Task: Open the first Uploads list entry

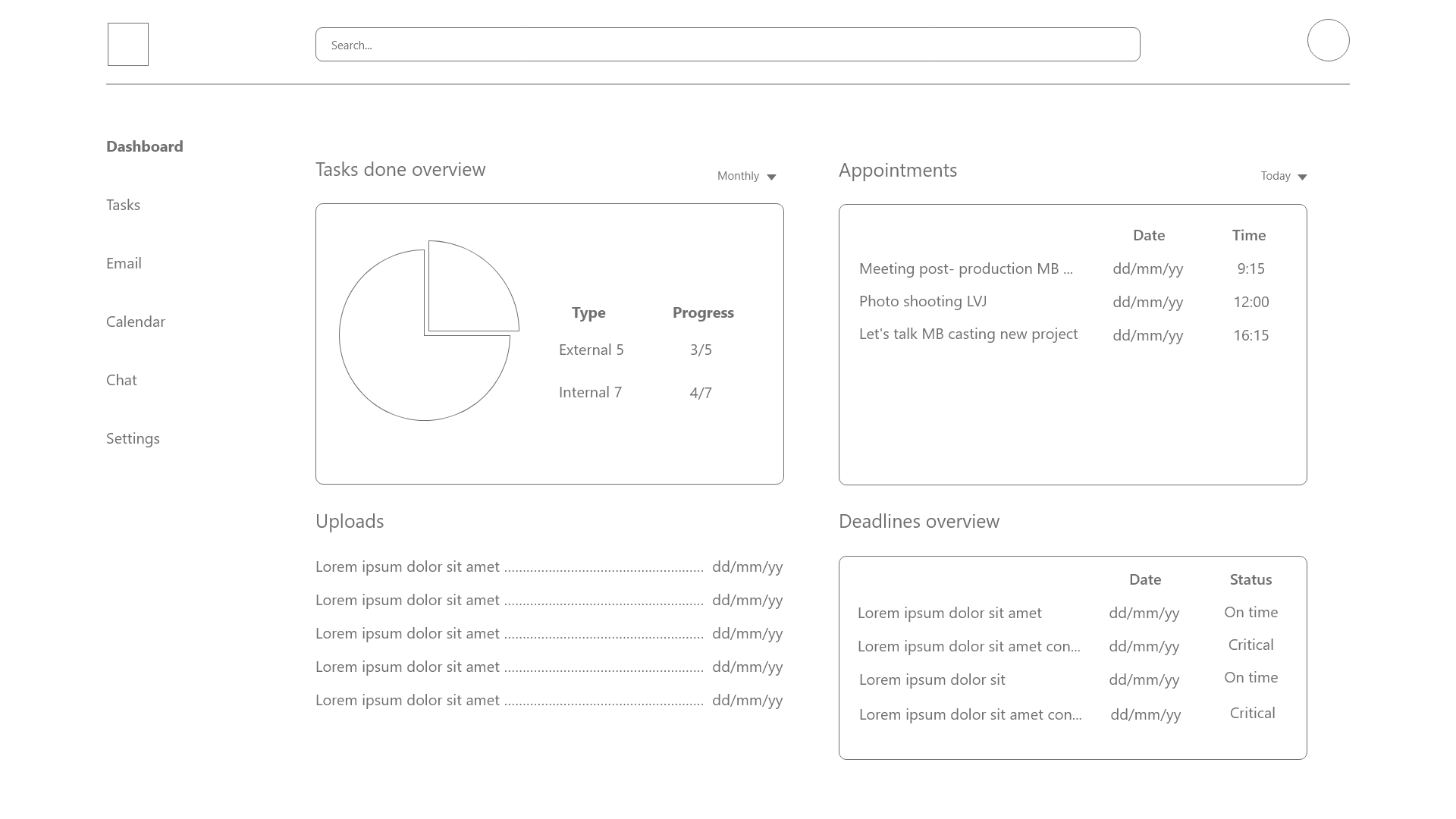Action: (549, 566)
